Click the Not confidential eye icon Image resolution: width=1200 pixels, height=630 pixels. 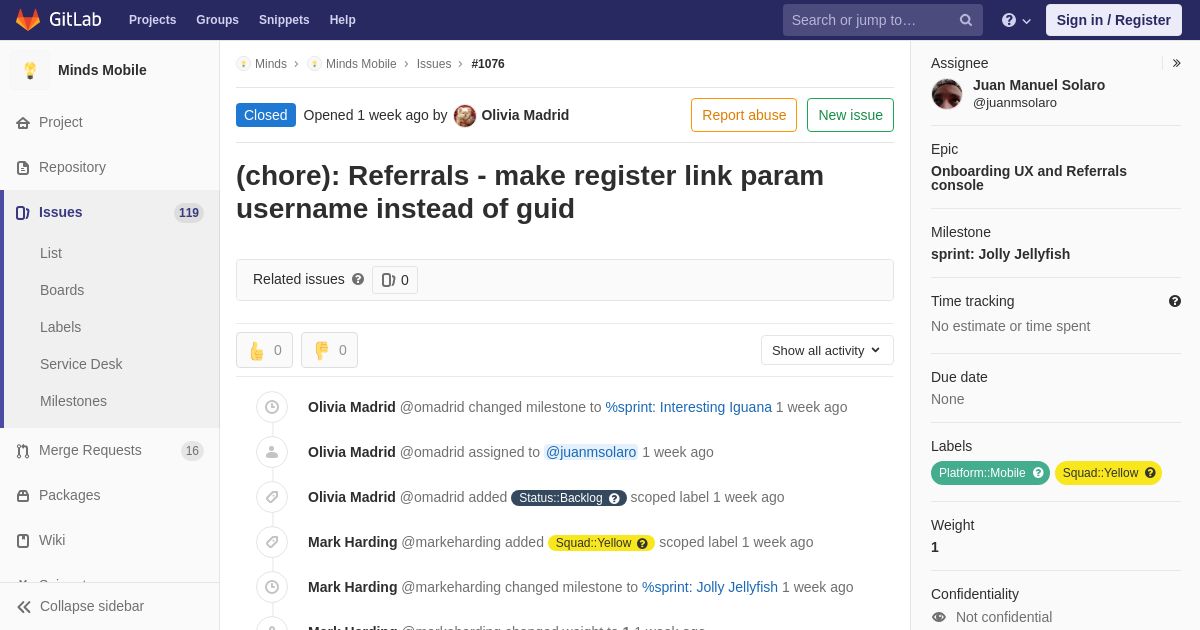(939, 617)
